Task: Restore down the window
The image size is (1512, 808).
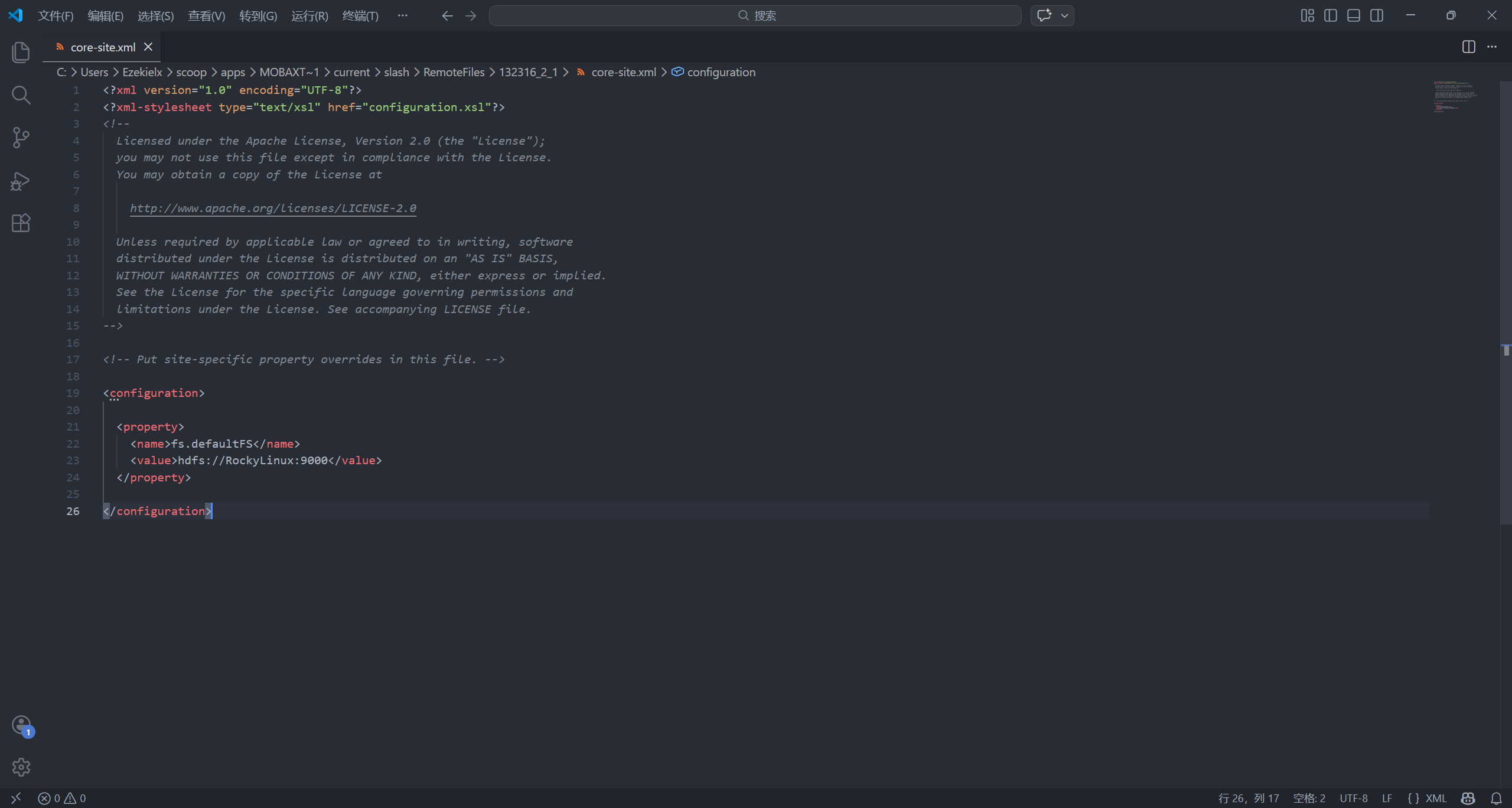Action: coord(1451,15)
